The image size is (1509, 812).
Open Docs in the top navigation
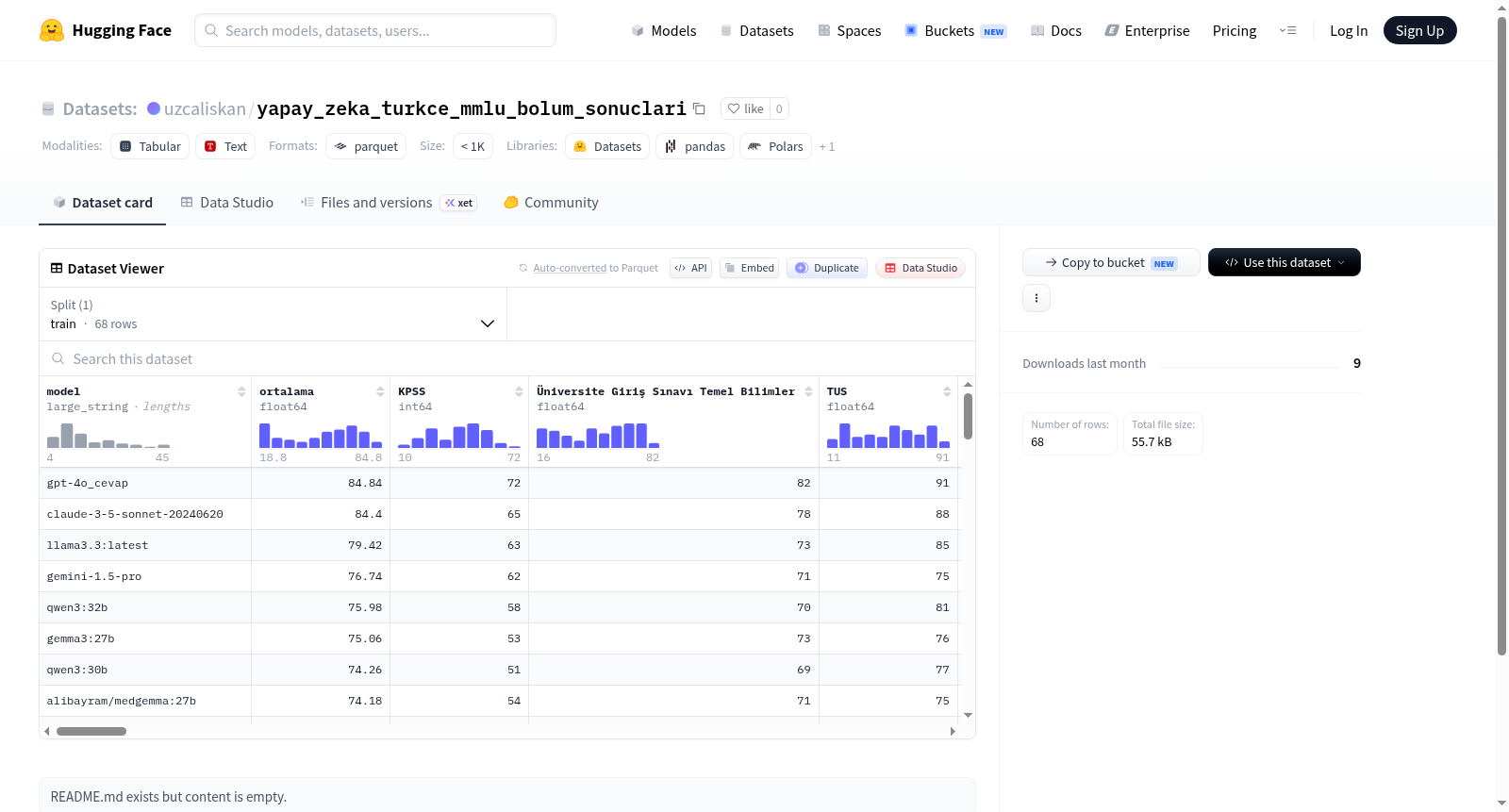1055,30
